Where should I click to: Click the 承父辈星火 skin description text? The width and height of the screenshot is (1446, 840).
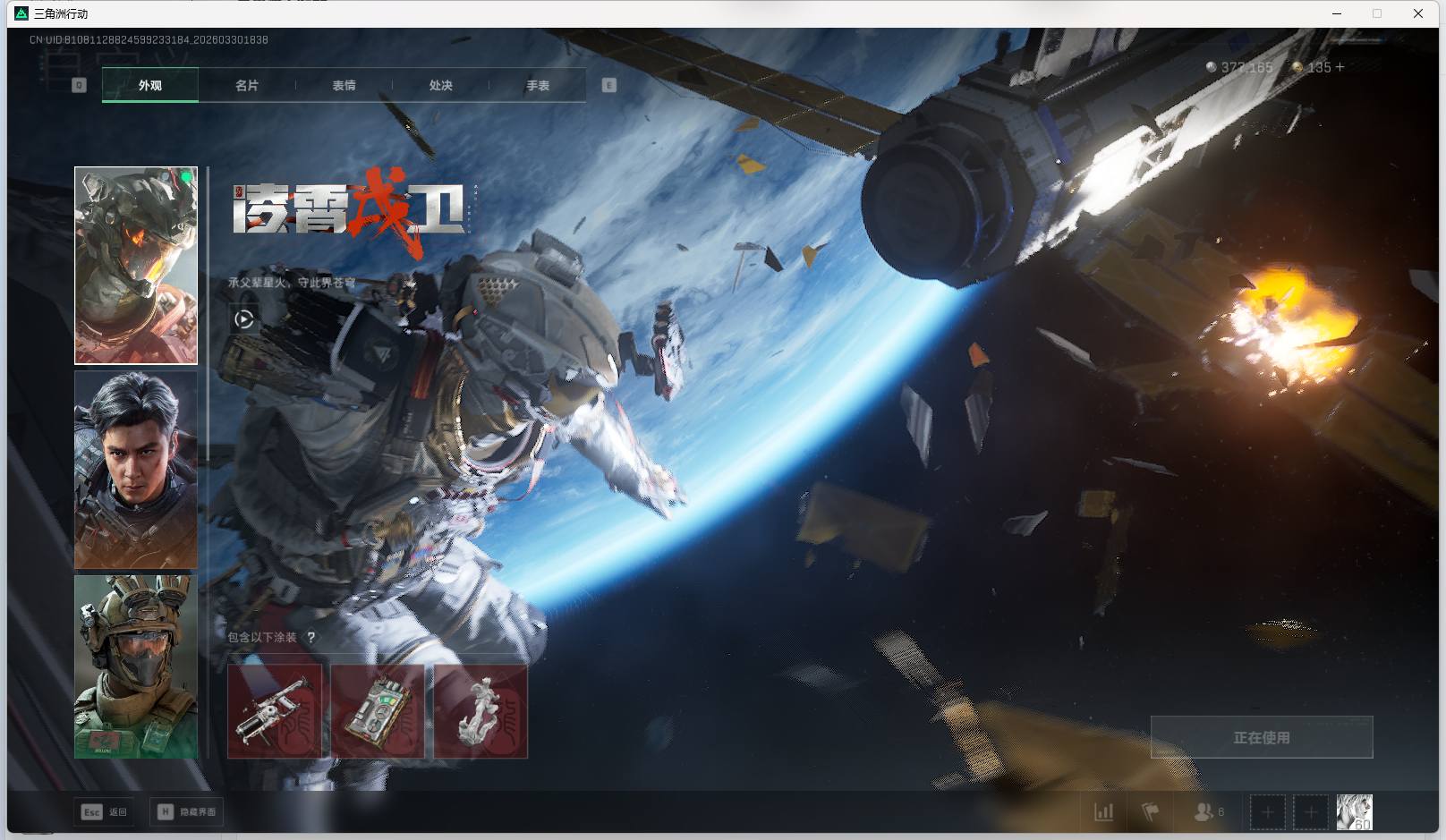click(x=292, y=283)
